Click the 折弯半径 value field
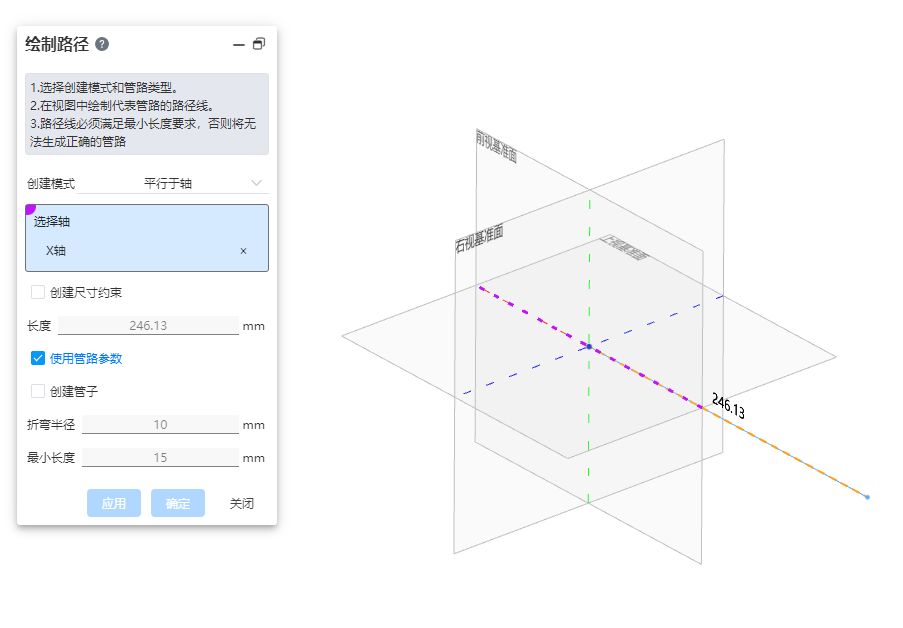This screenshot has height=628, width=903. [160, 424]
